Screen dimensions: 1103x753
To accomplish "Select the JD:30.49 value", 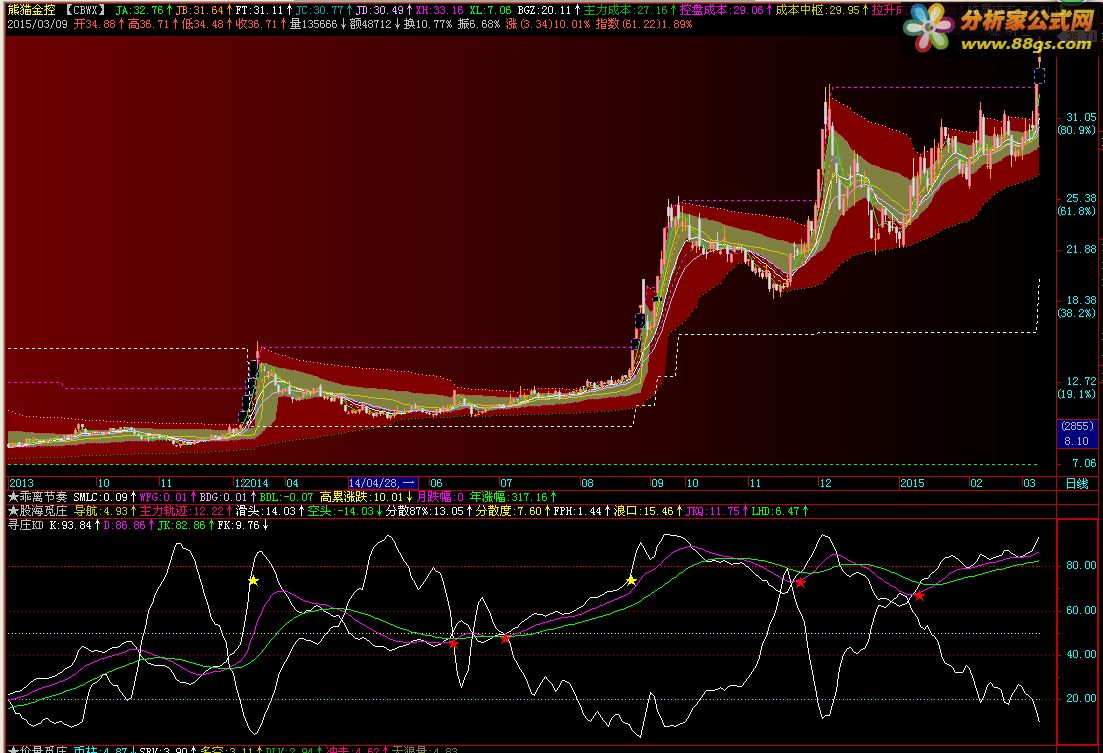I will [x=379, y=10].
